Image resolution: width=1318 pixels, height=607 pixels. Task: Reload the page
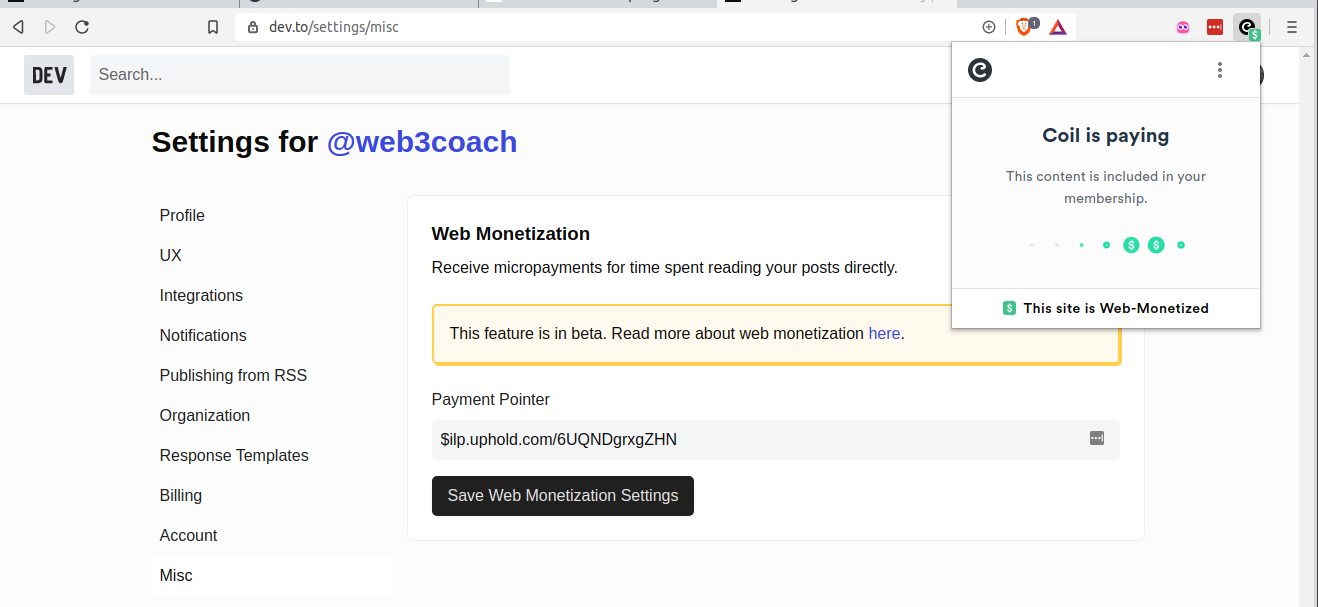(x=82, y=27)
